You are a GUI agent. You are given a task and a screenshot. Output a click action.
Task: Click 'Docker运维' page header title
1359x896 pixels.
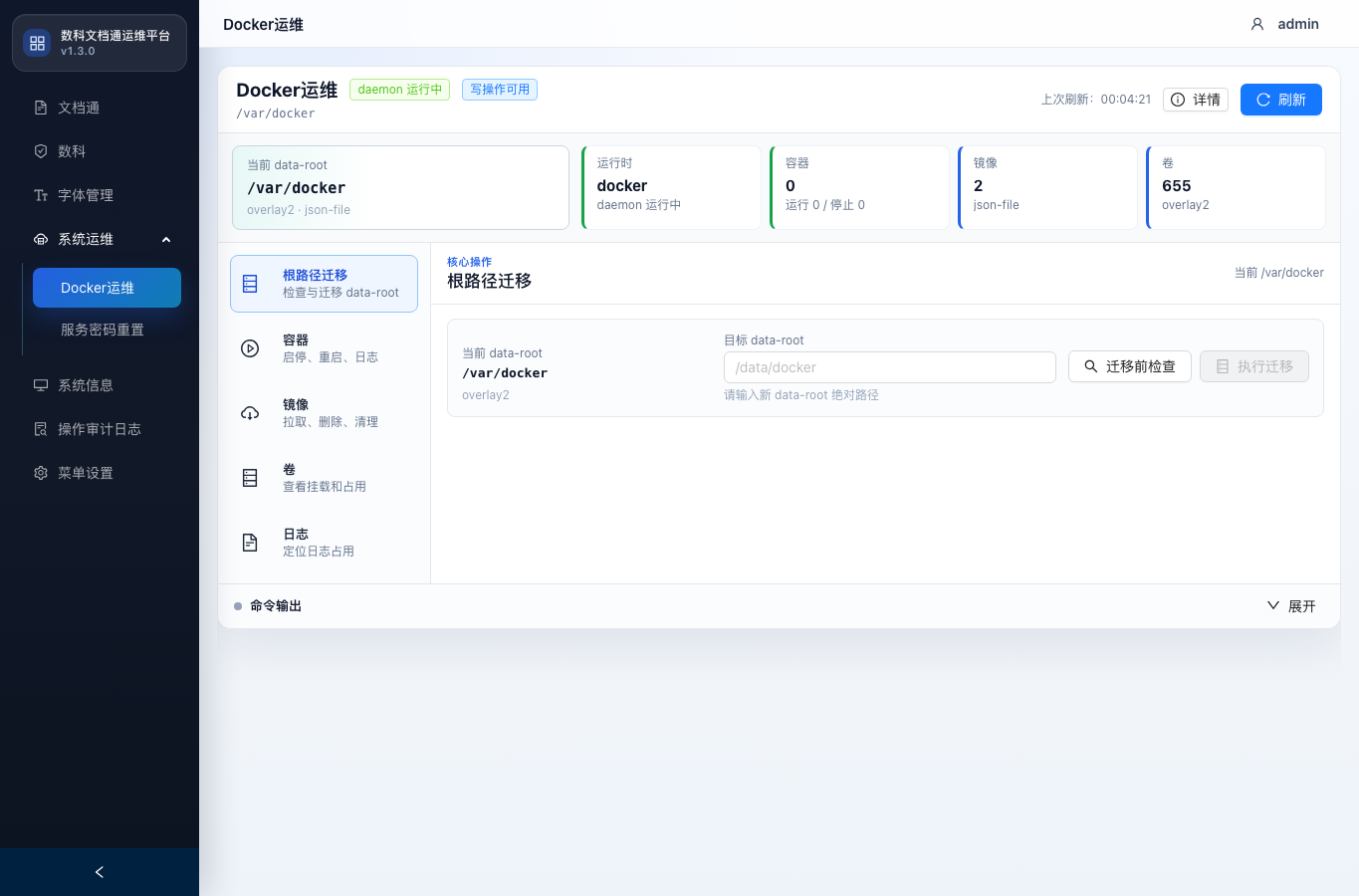pos(263,24)
